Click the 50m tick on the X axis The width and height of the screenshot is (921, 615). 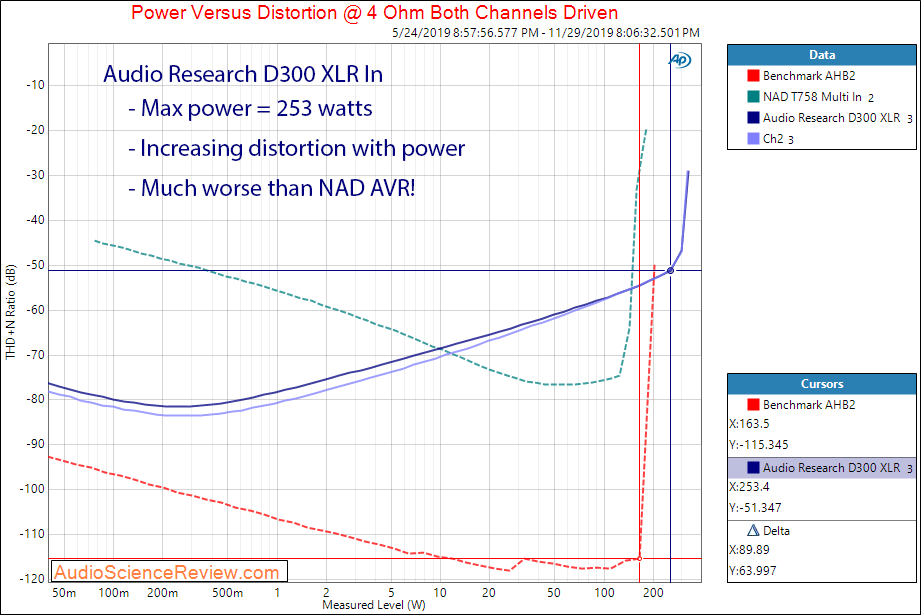(64, 593)
